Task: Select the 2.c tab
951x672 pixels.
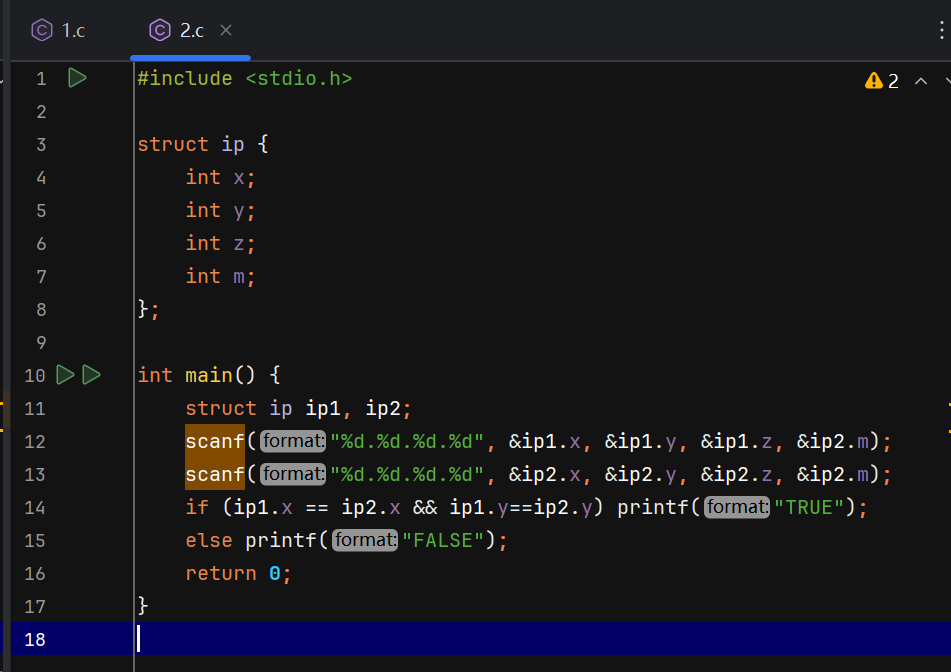Action: [x=191, y=30]
